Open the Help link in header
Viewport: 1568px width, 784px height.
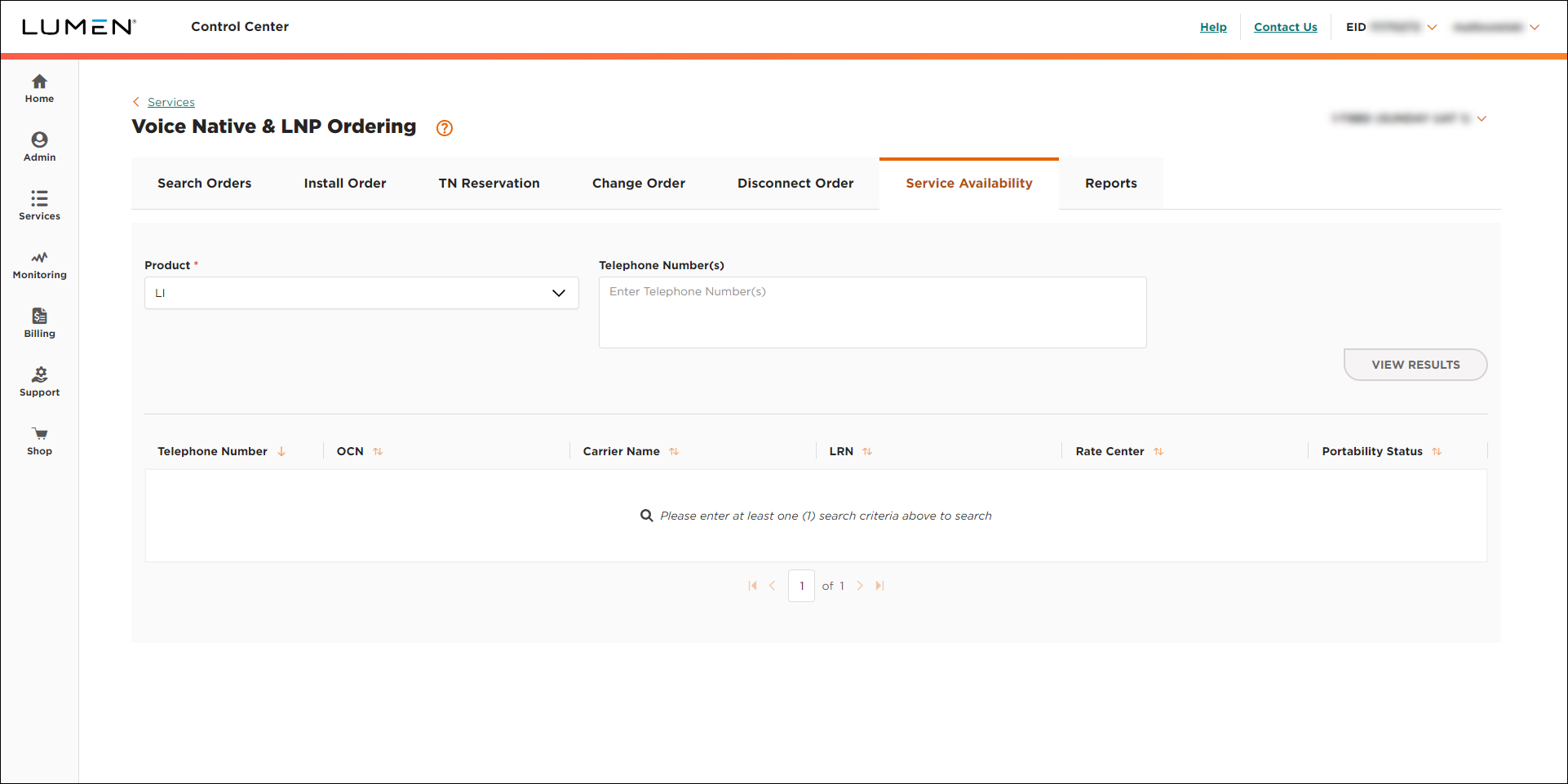1213,27
